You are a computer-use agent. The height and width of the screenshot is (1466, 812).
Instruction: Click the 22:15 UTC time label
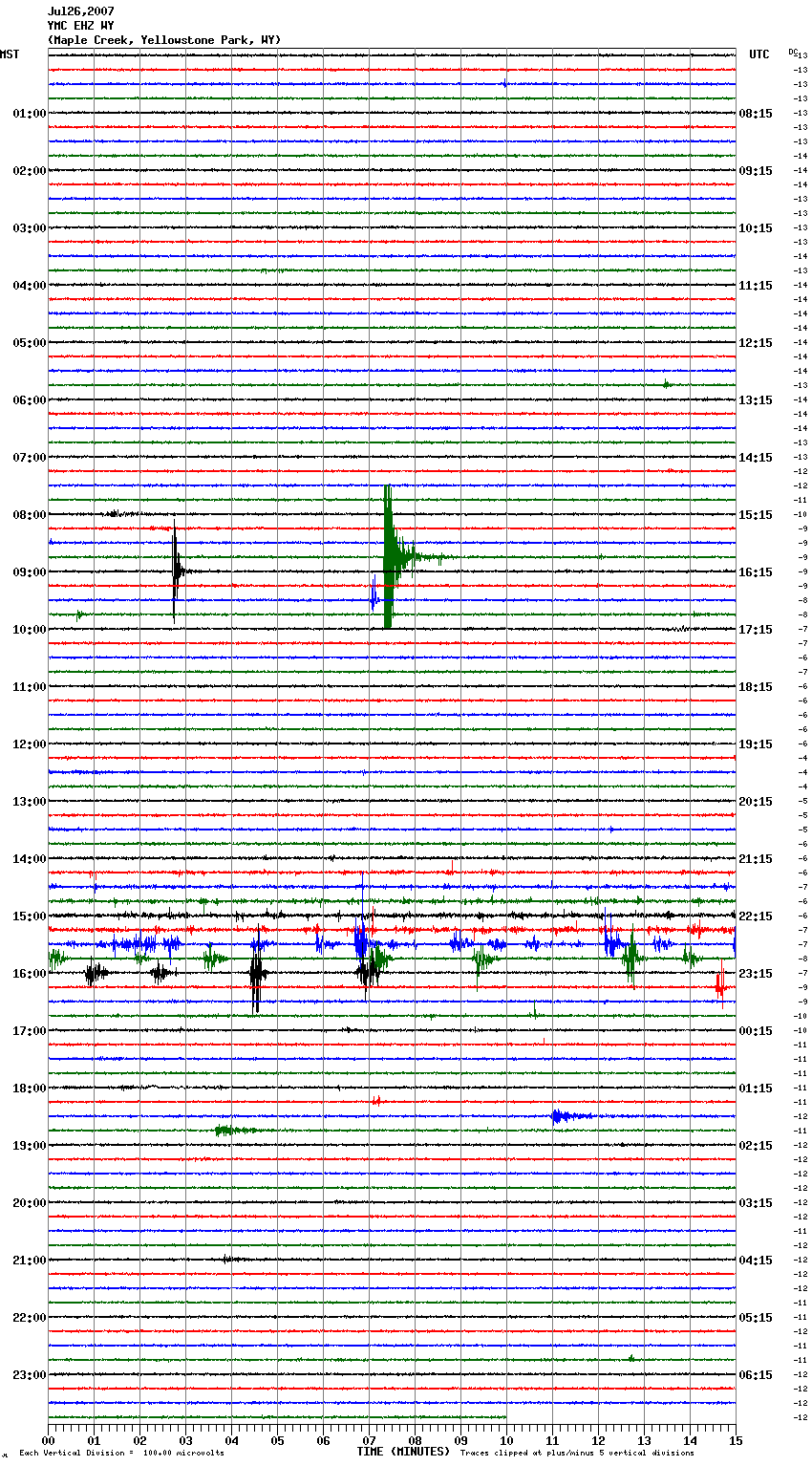pyautogui.click(x=756, y=916)
